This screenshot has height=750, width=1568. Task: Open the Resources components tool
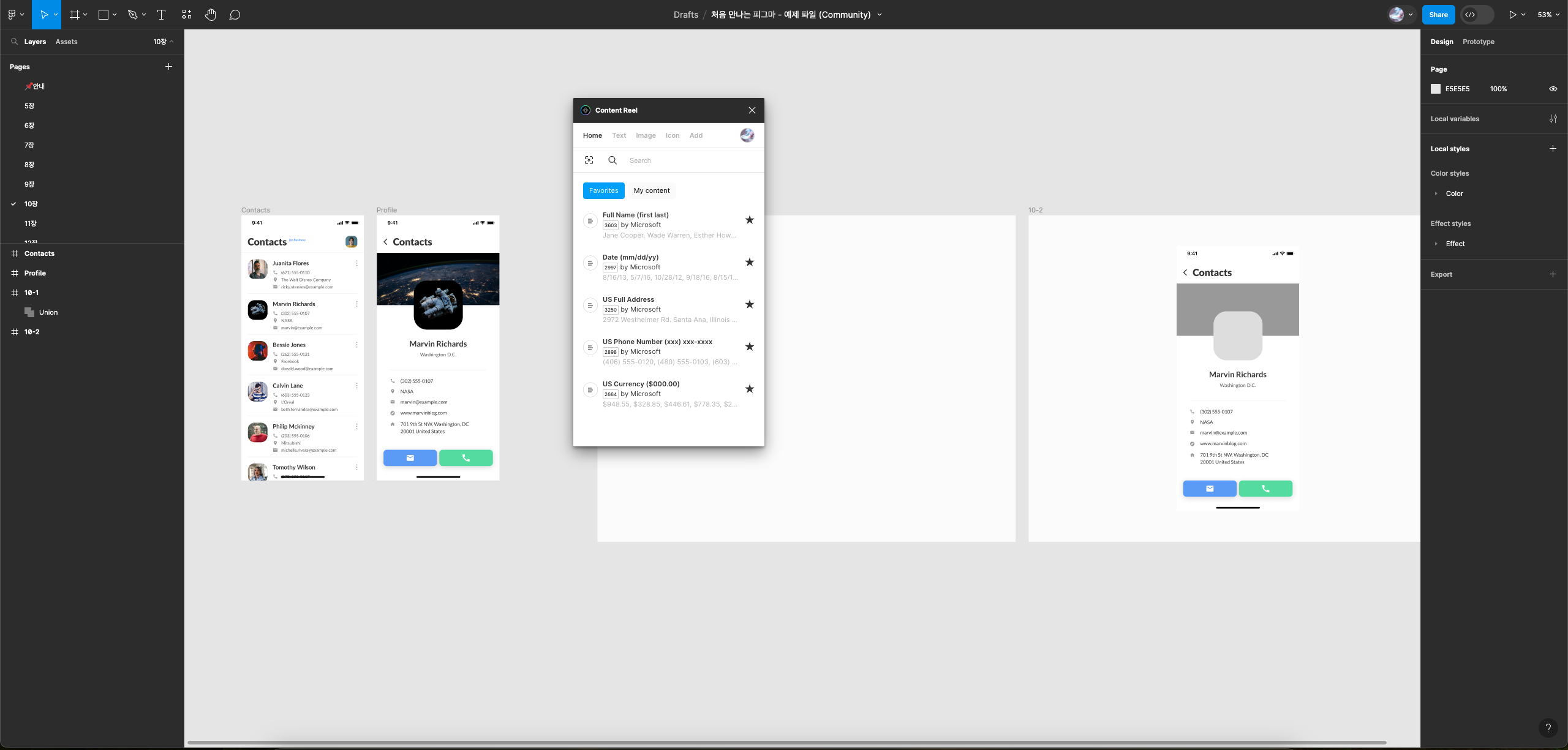point(187,15)
